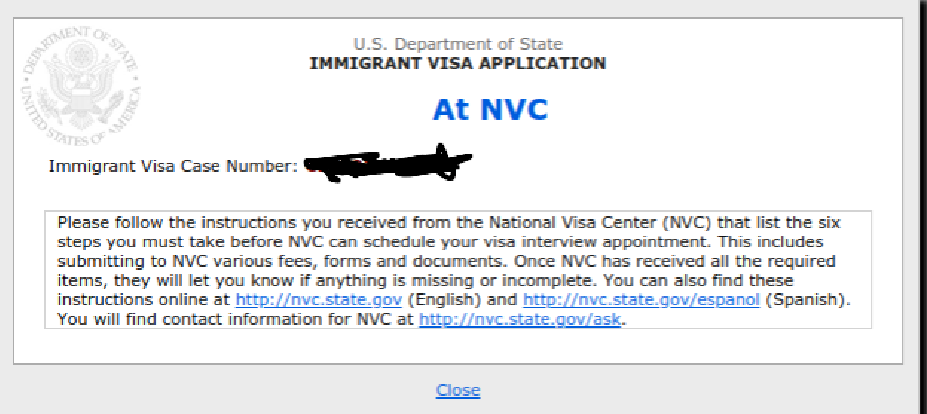This screenshot has width=927, height=414.
Task: Visit the nvc.state.gov/ask contact link
Action: click(x=520, y=319)
